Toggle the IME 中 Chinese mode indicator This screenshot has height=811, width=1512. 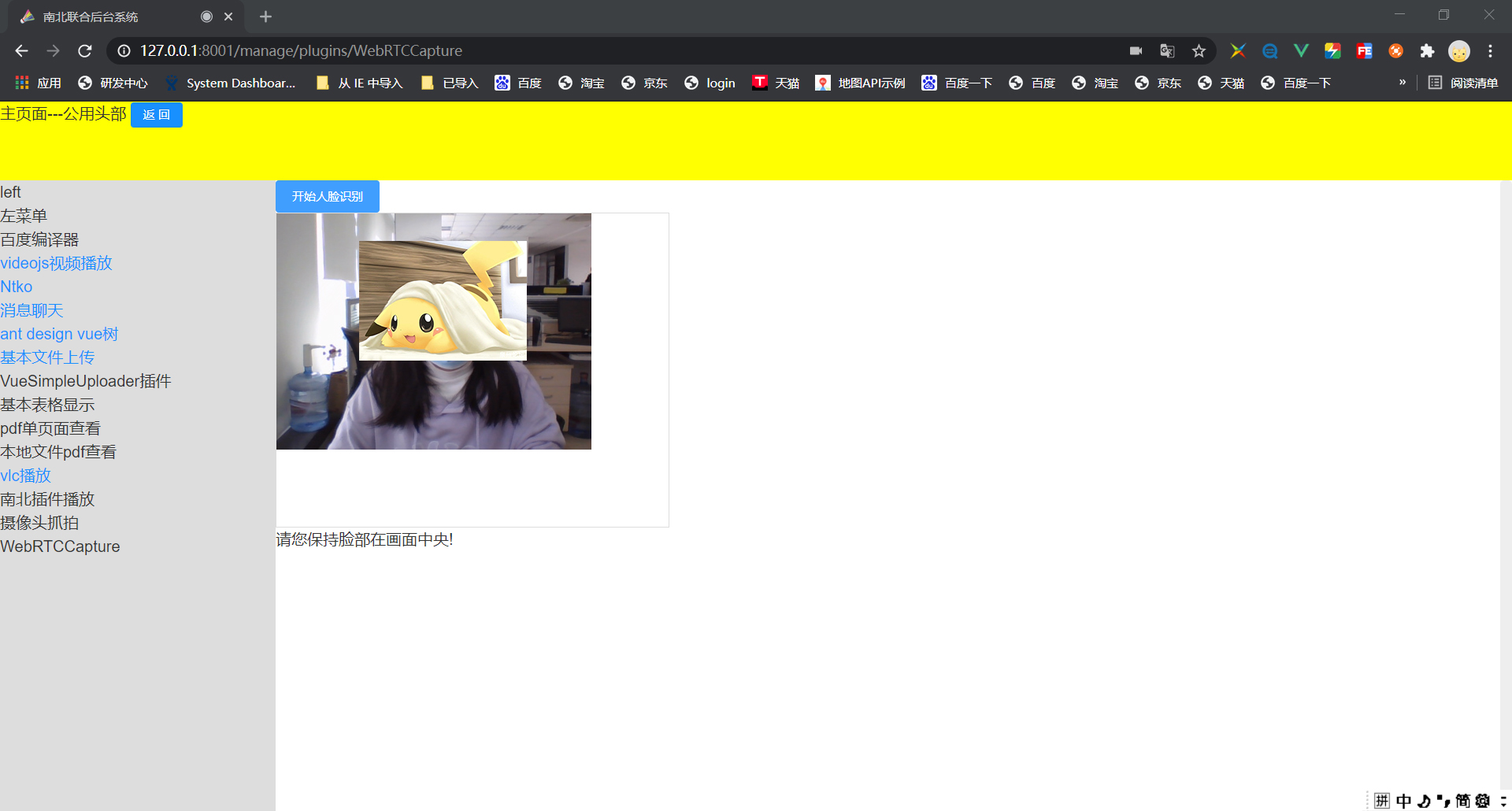[1404, 801]
